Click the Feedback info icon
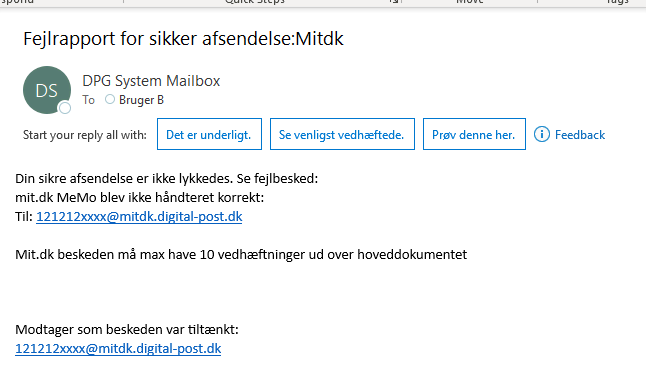The width and height of the screenshot is (646, 379). (x=542, y=134)
